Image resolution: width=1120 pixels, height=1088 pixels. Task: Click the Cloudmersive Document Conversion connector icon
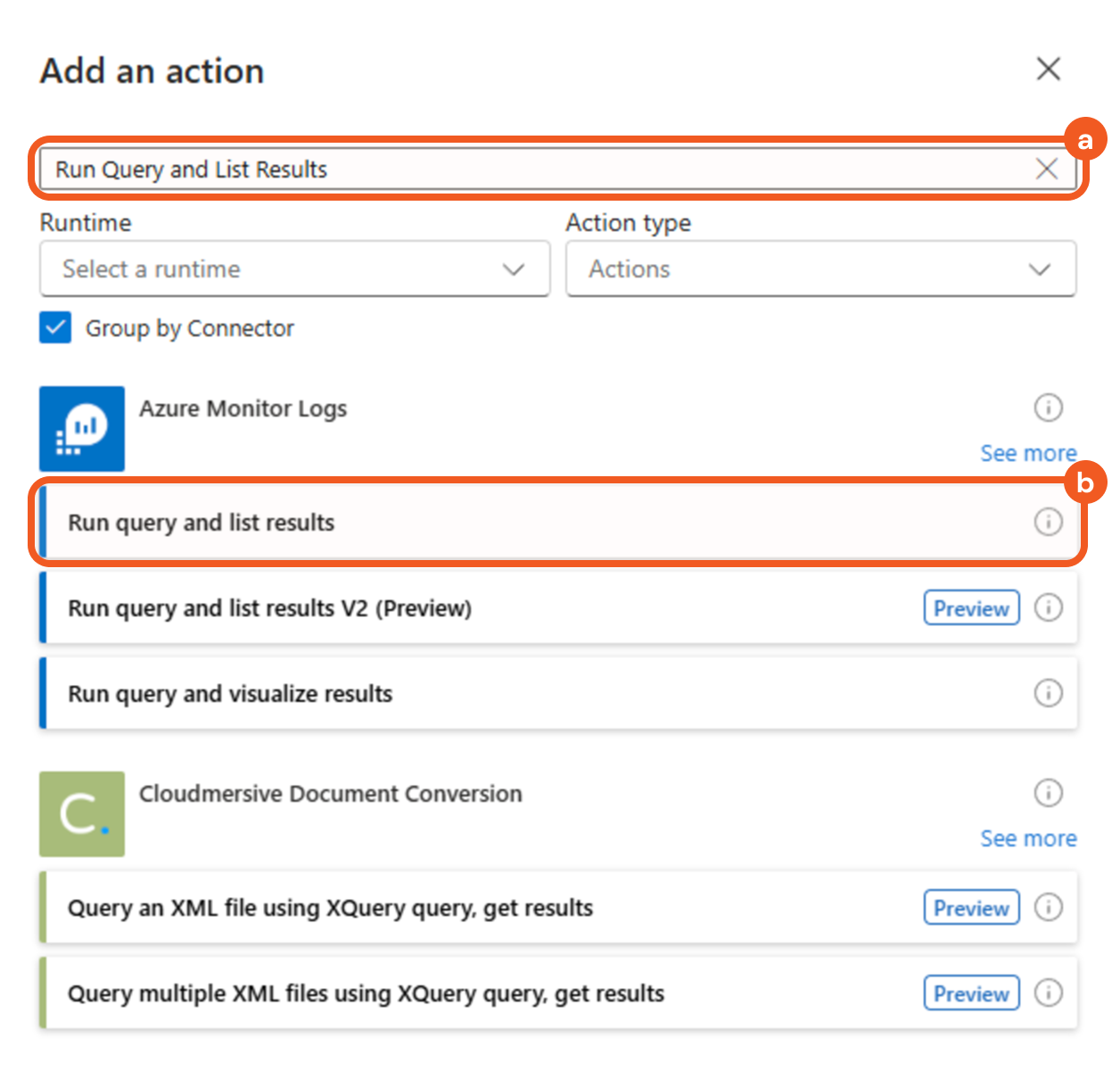click(82, 813)
